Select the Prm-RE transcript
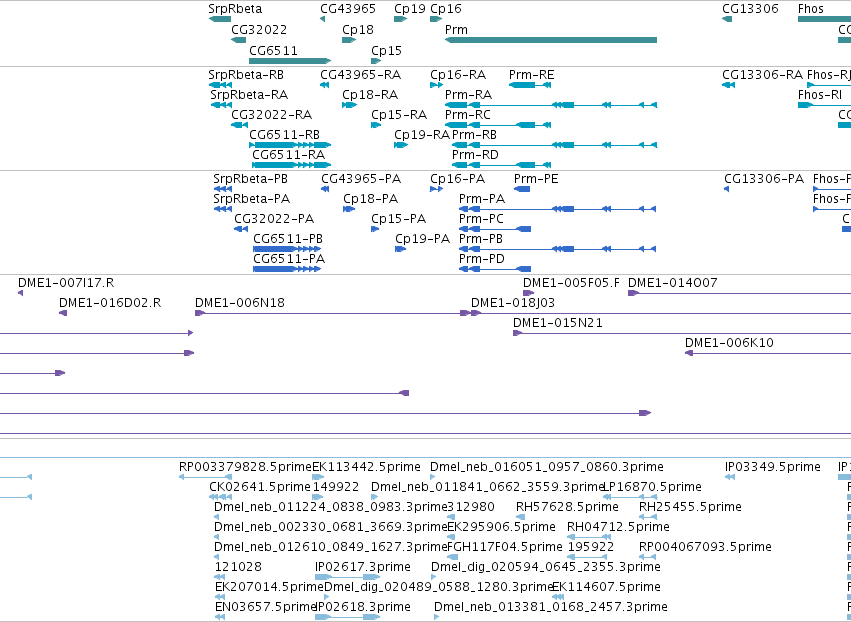Viewport: 851px width, 622px height. pyautogui.click(x=530, y=85)
